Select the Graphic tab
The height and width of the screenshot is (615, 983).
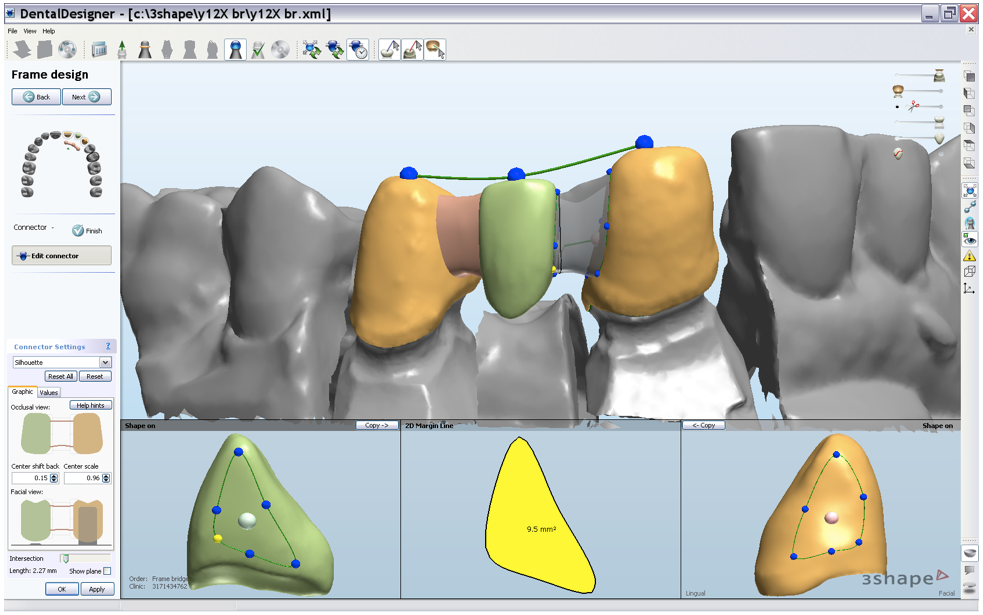(x=23, y=392)
